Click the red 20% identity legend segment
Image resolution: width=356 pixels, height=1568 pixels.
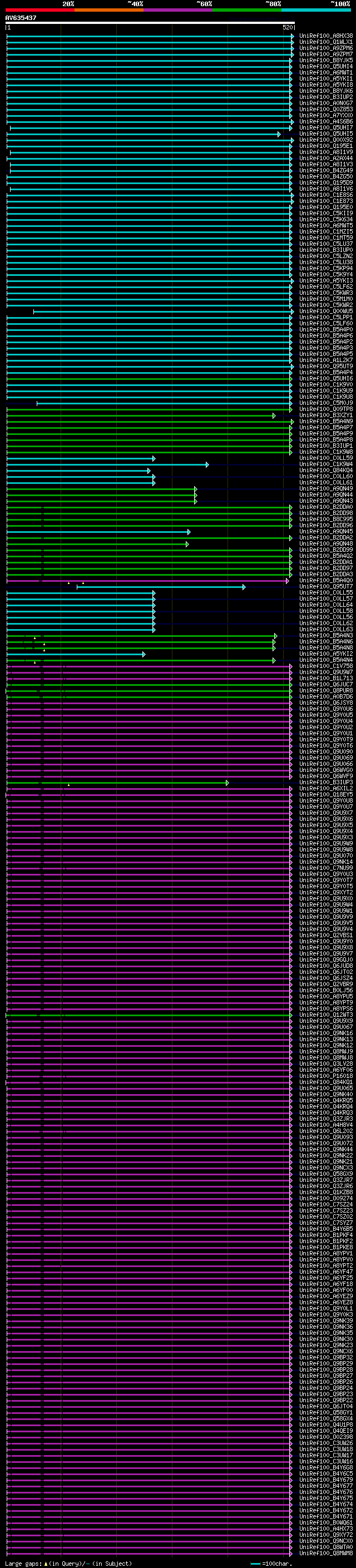pos(40,10)
